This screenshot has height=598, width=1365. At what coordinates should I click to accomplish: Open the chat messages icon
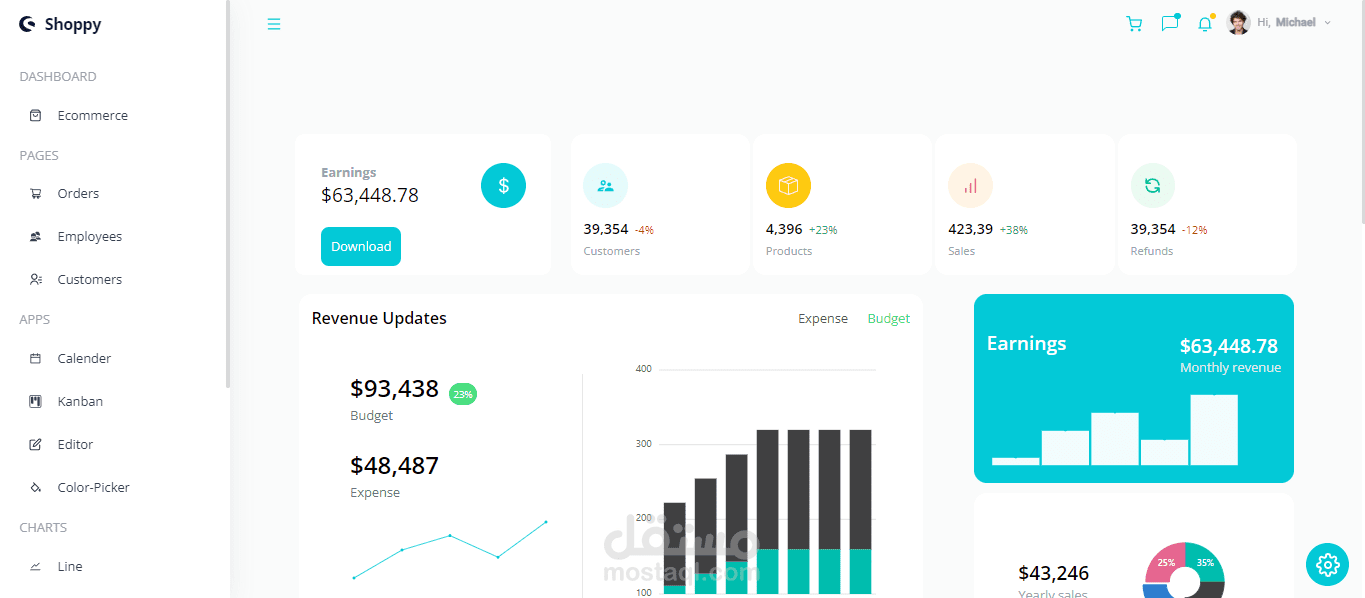click(x=1170, y=23)
